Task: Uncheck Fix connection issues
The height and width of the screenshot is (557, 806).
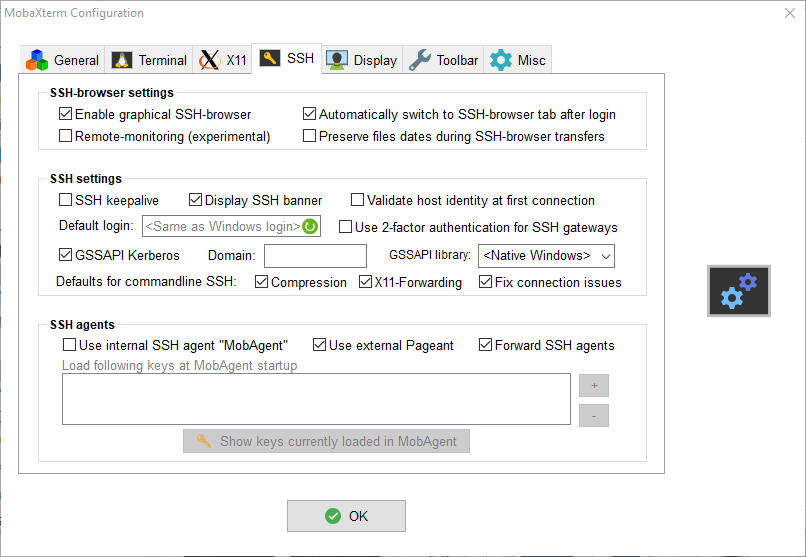Action: [485, 282]
